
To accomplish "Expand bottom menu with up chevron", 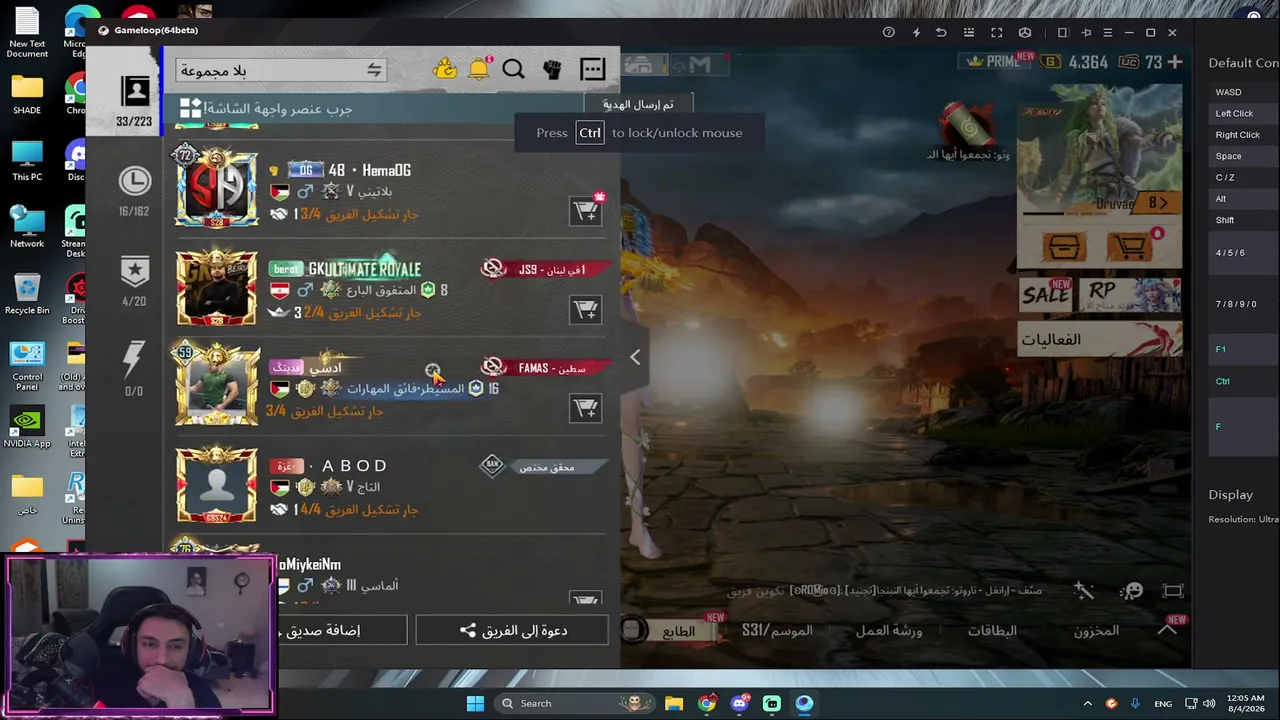I will click(1167, 629).
